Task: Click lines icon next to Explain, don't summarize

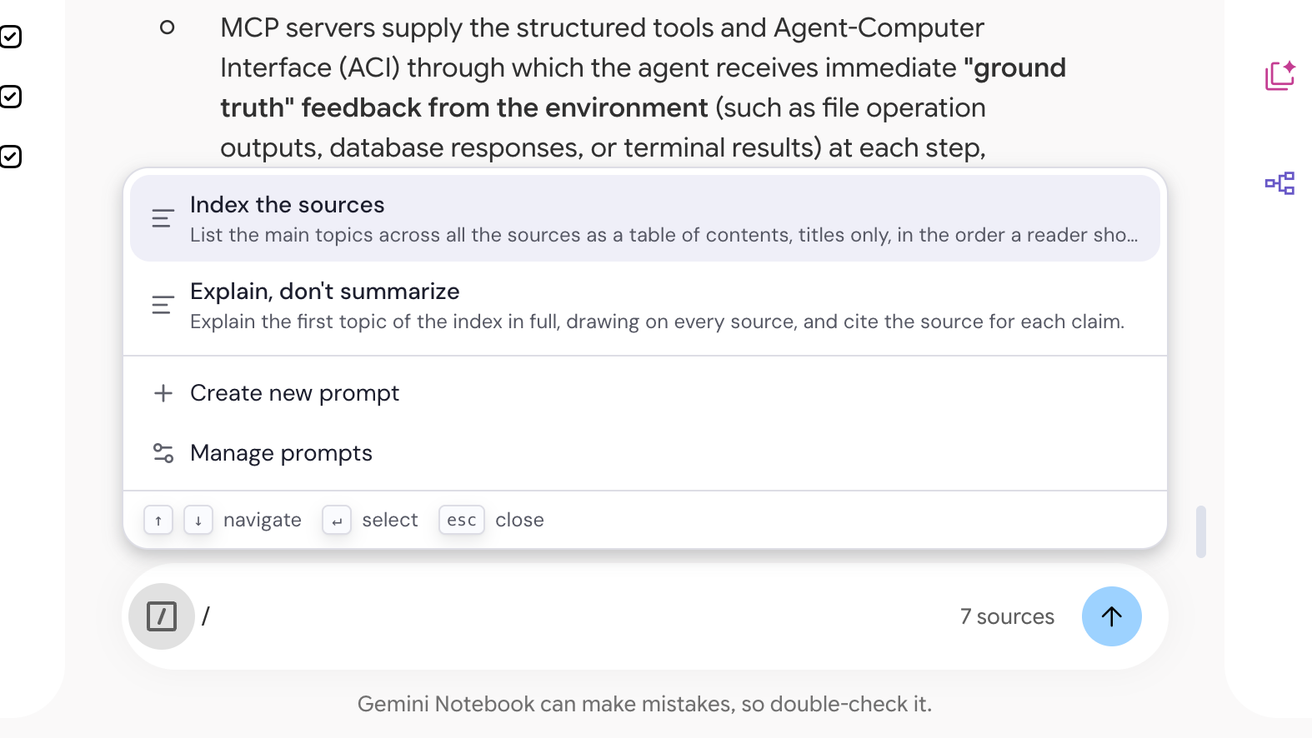Action: (x=163, y=305)
